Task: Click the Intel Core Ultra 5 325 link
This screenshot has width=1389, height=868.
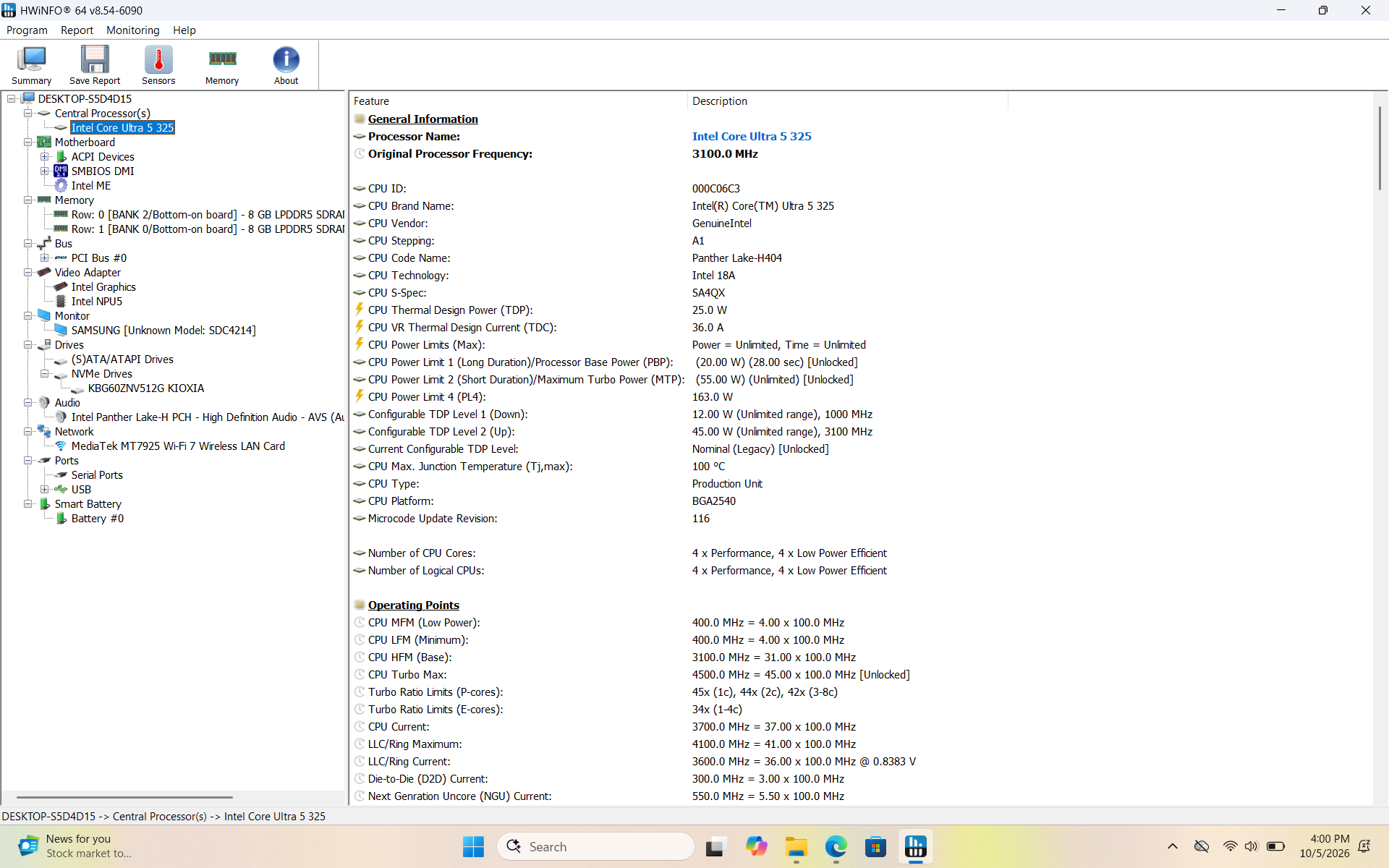Action: coord(752,137)
